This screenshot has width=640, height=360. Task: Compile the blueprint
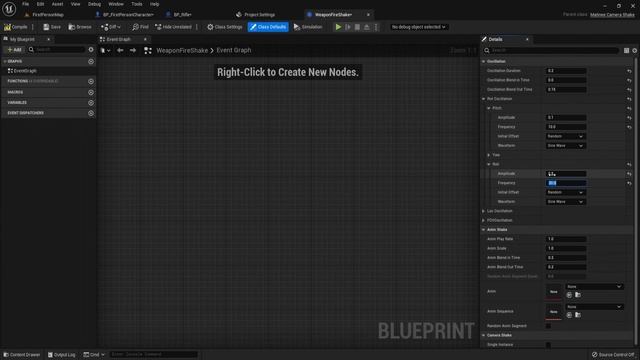click(x=16, y=27)
